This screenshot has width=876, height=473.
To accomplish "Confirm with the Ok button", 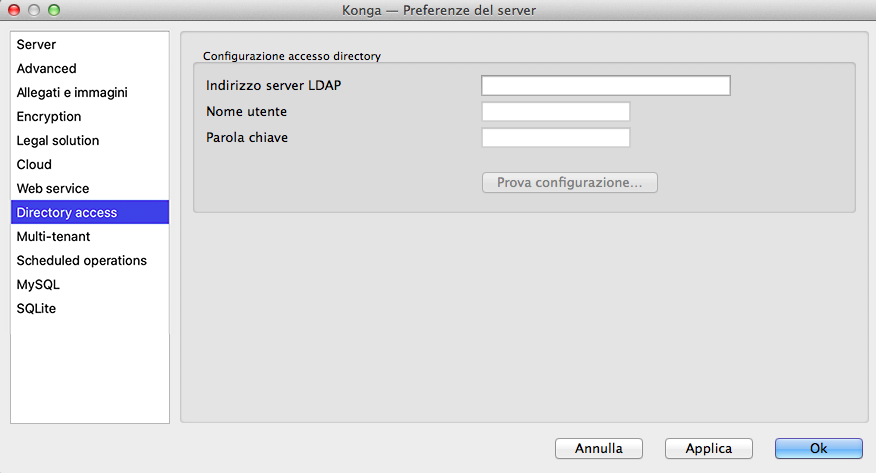I will coord(818,449).
